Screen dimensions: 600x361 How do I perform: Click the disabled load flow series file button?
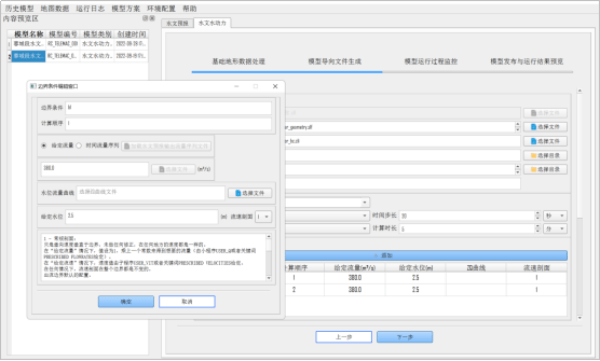click(166, 146)
